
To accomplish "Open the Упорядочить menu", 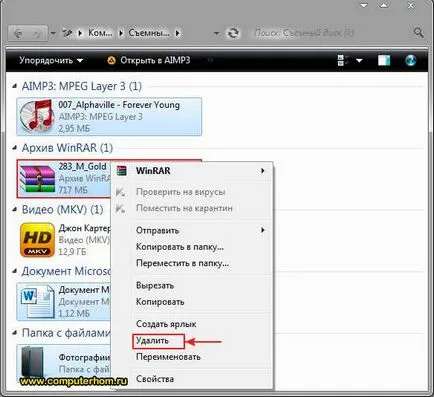I will (x=51, y=60).
